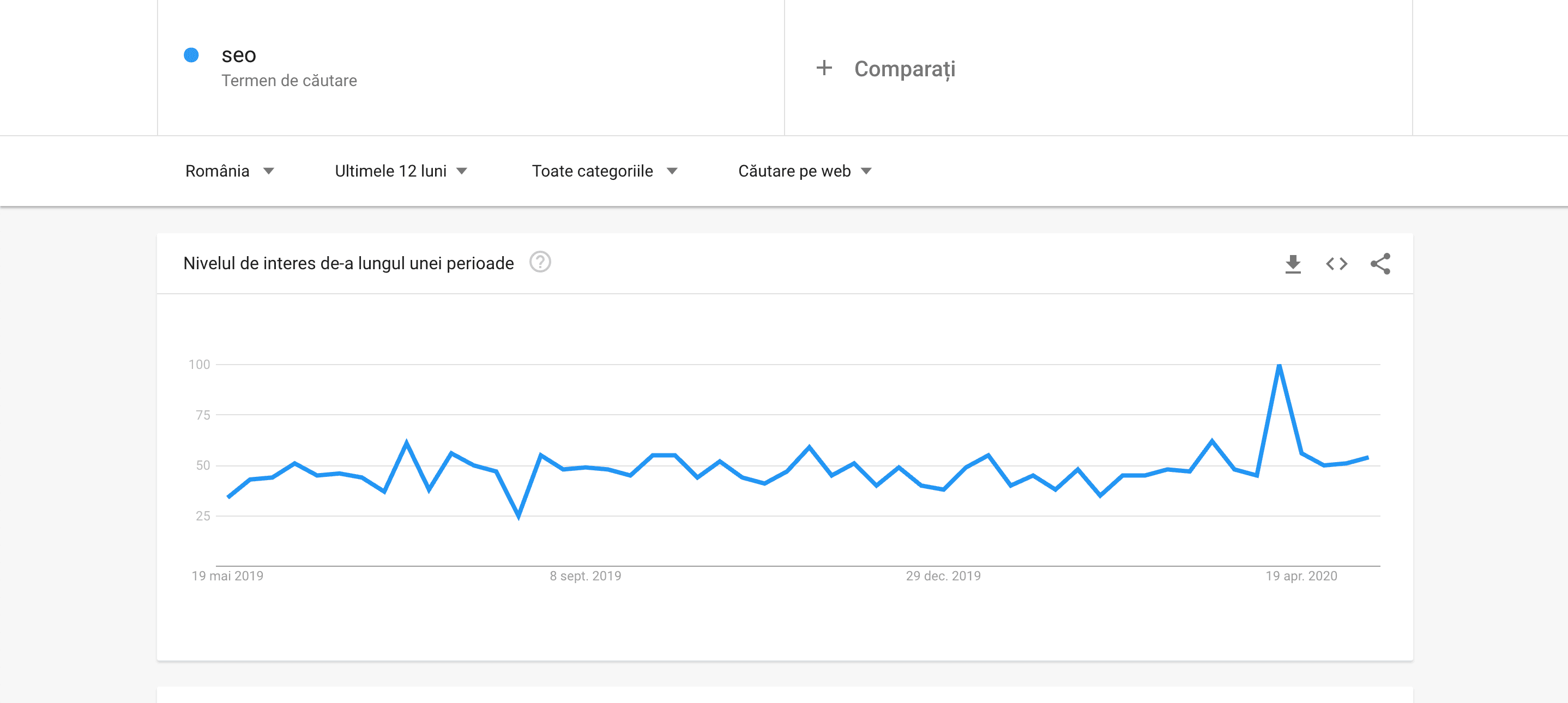This screenshot has width=1568, height=703.
Task: Click the 29 dec. 2019 axis label
Action: pos(942,577)
